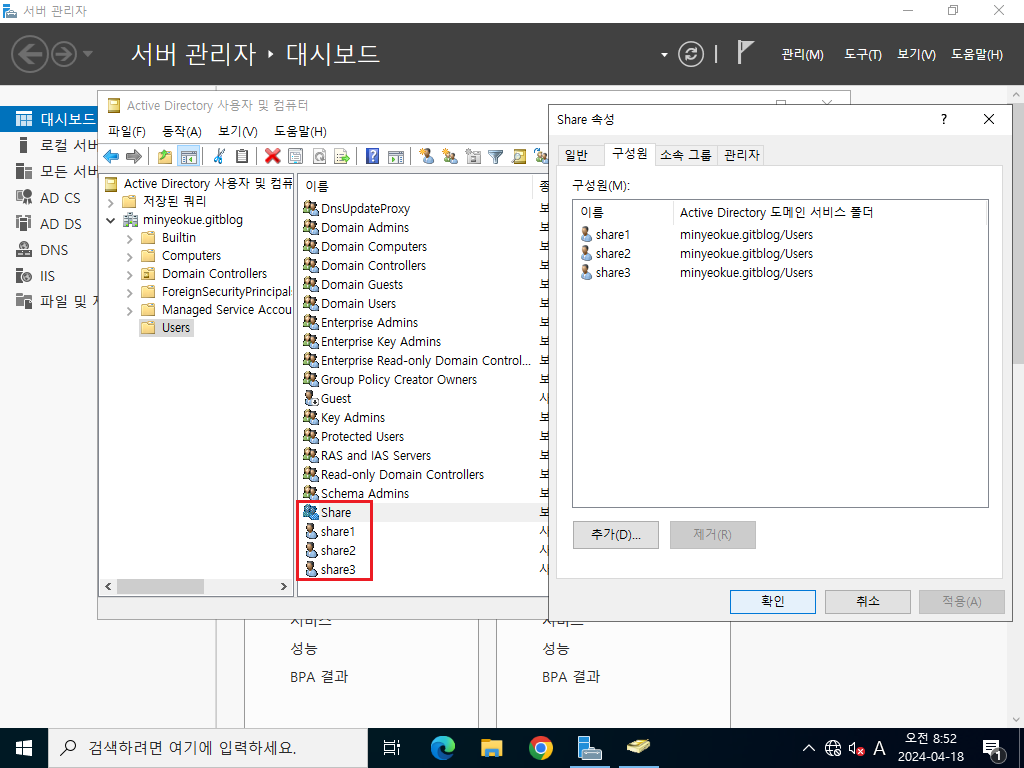Image resolution: width=1024 pixels, height=768 pixels.
Task: Click the show action pane icon
Action: [396, 156]
